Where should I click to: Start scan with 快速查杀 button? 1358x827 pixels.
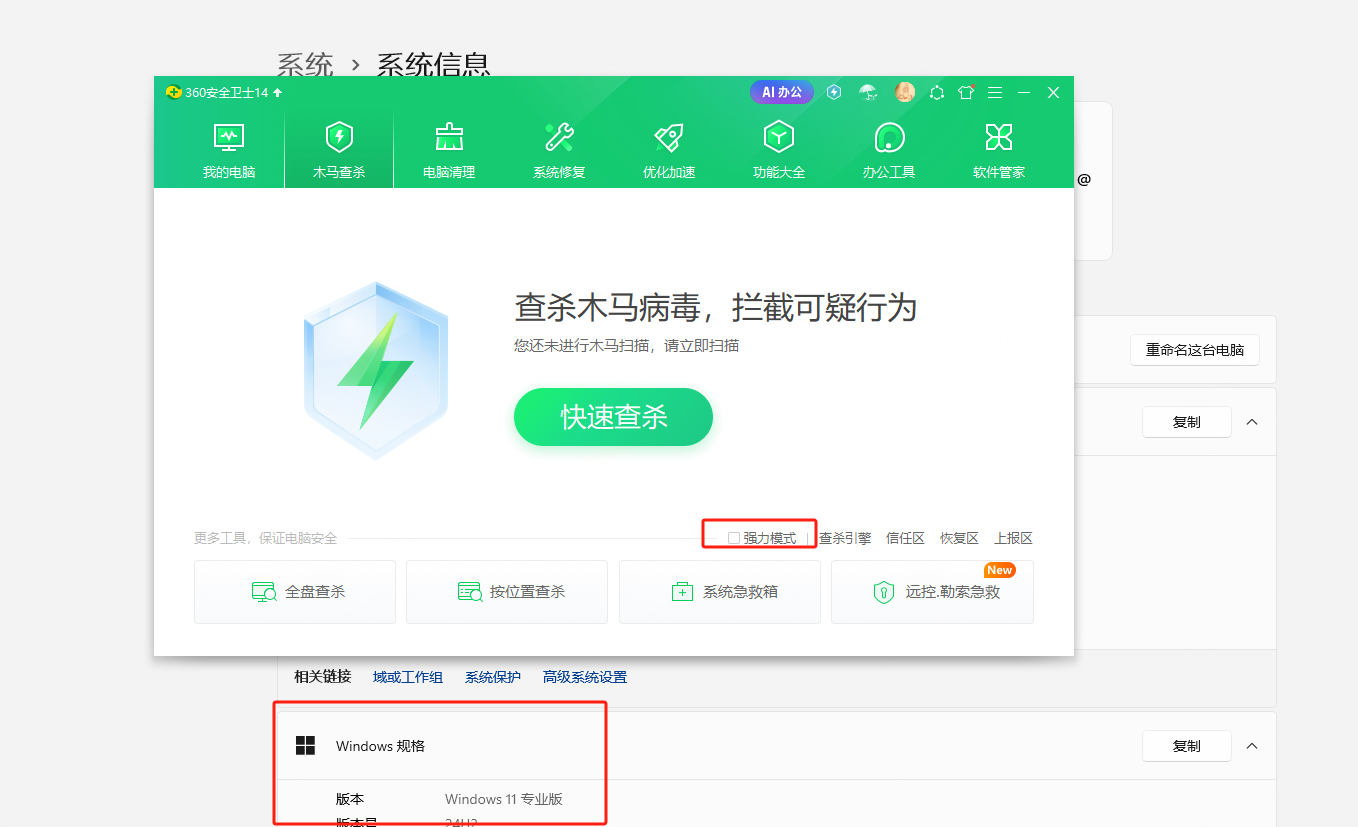[x=613, y=417]
